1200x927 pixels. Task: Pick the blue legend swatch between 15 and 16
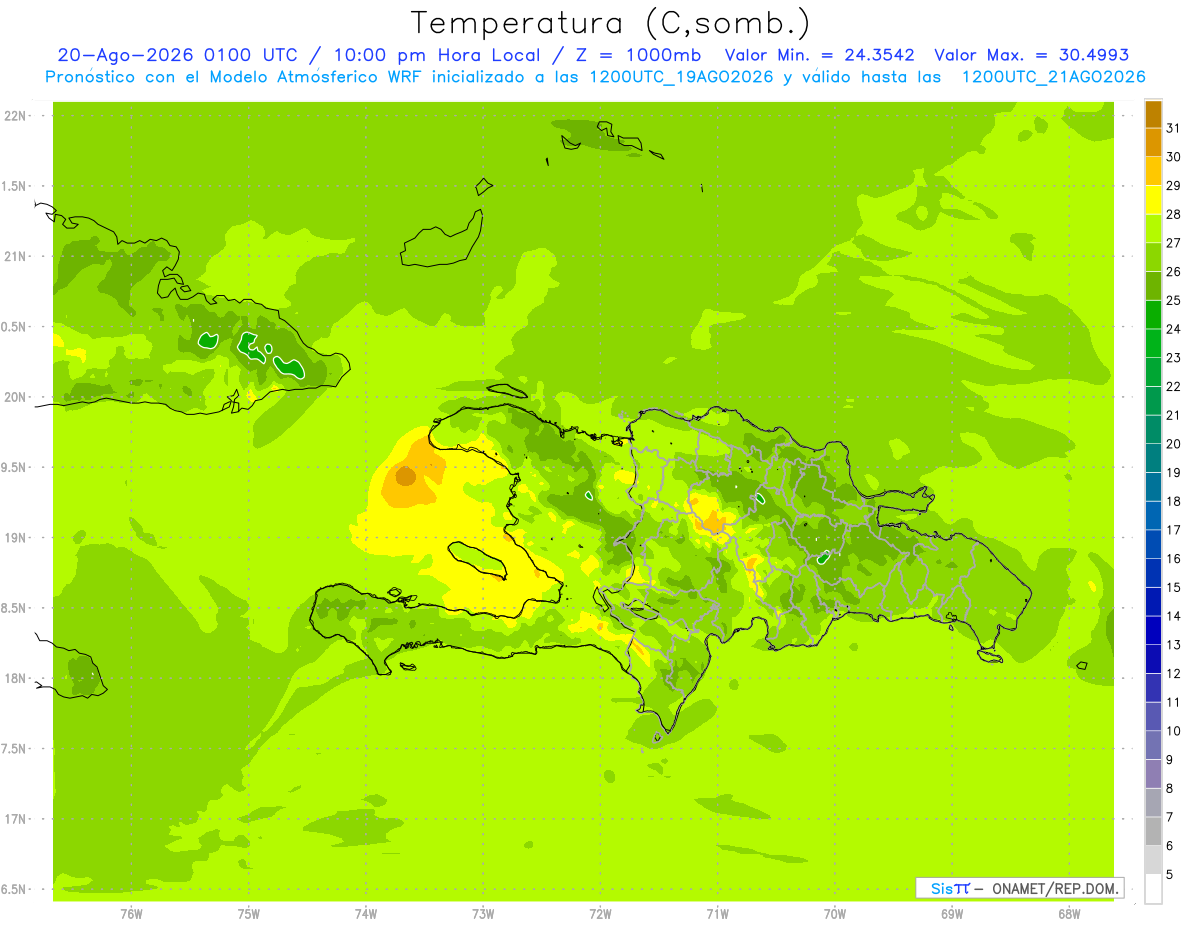tap(1153, 573)
